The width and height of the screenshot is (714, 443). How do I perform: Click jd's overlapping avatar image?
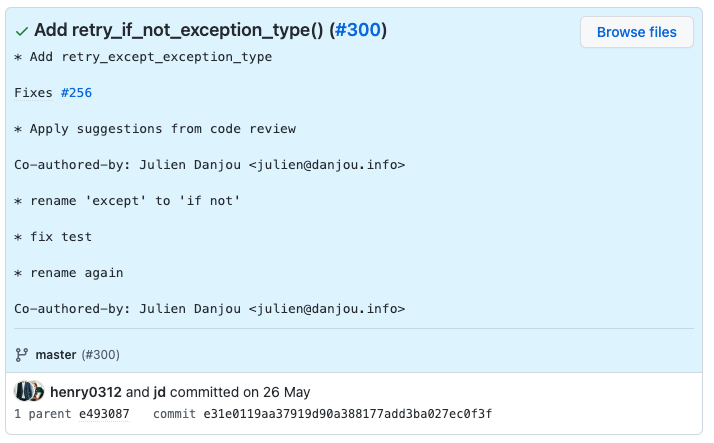(x=39, y=392)
